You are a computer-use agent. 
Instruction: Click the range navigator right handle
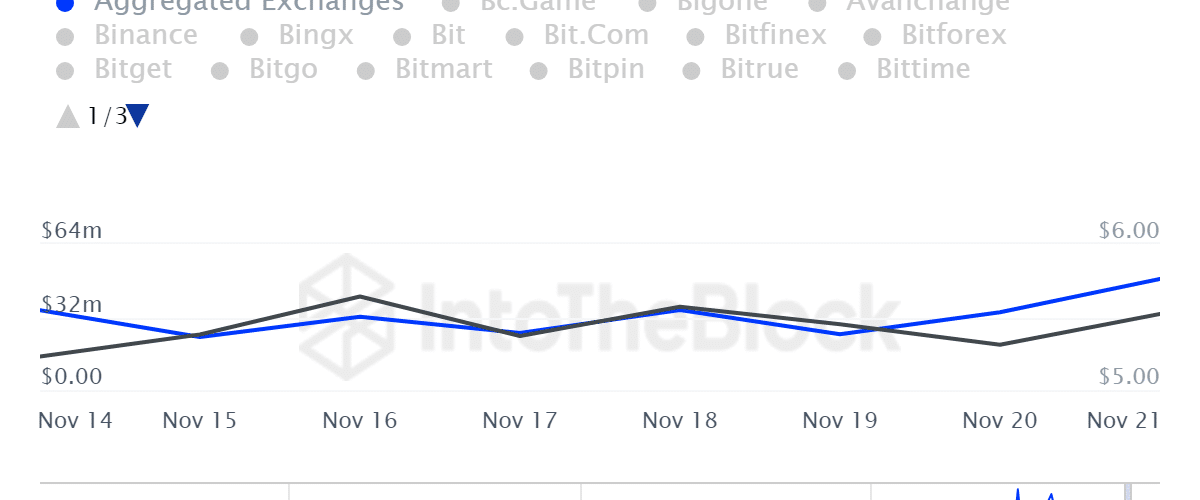pyautogui.click(x=1128, y=491)
